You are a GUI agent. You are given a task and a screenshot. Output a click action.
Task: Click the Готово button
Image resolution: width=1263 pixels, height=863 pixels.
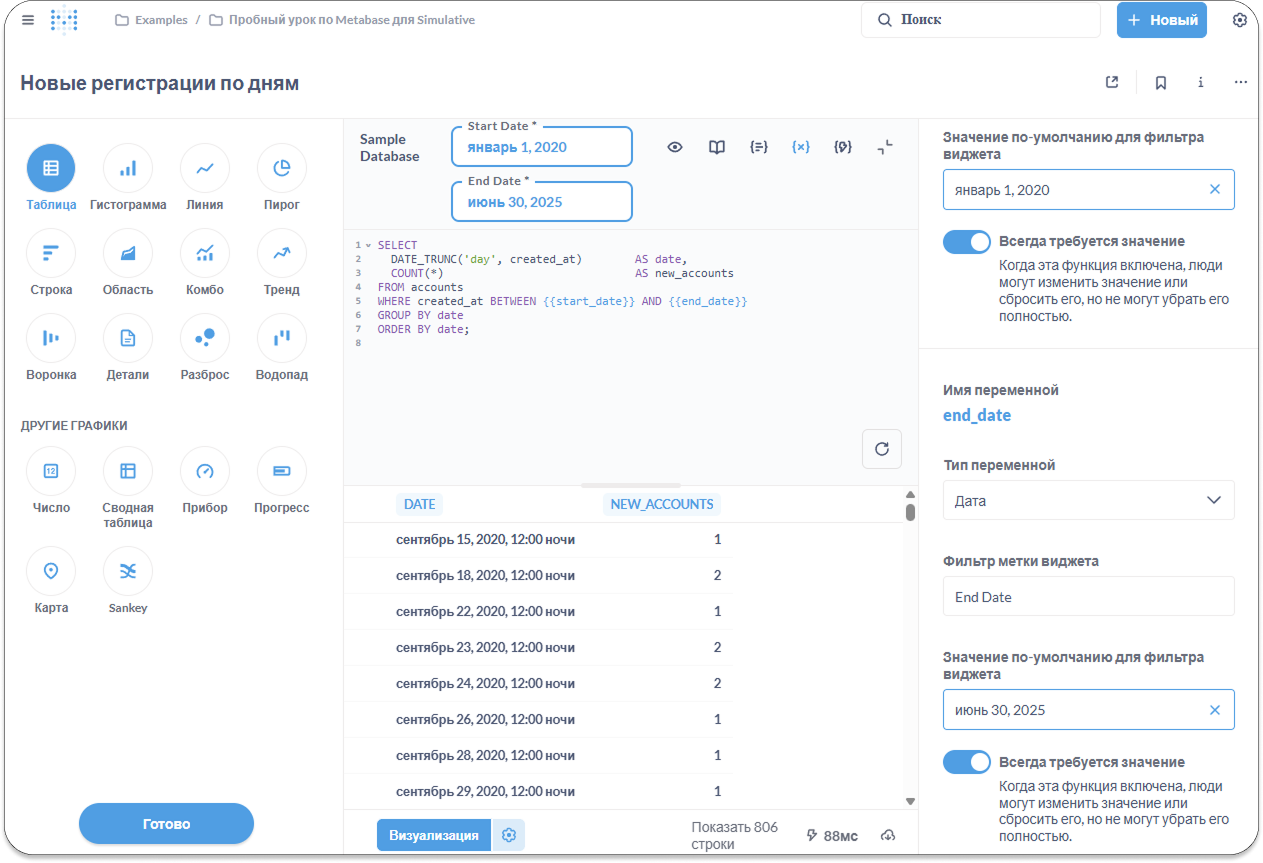pyautogui.click(x=166, y=824)
